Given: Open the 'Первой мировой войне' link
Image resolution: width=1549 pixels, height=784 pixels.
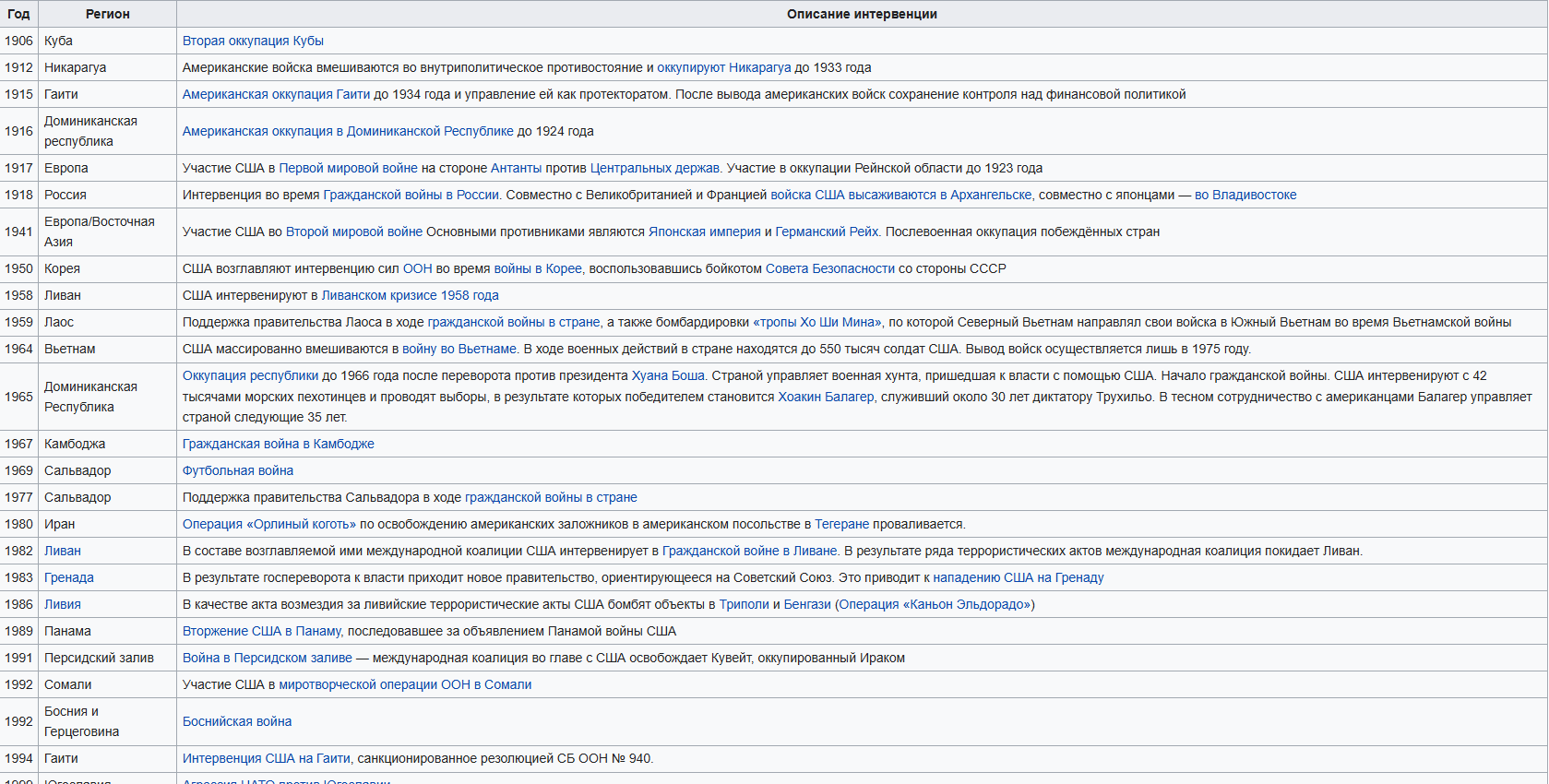Looking at the screenshot, I should click(x=349, y=168).
